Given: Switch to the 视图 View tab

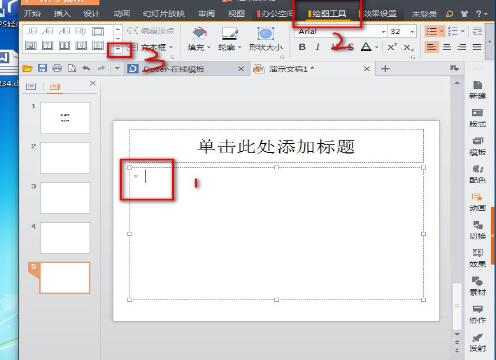Looking at the screenshot, I should tap(236, 14).
